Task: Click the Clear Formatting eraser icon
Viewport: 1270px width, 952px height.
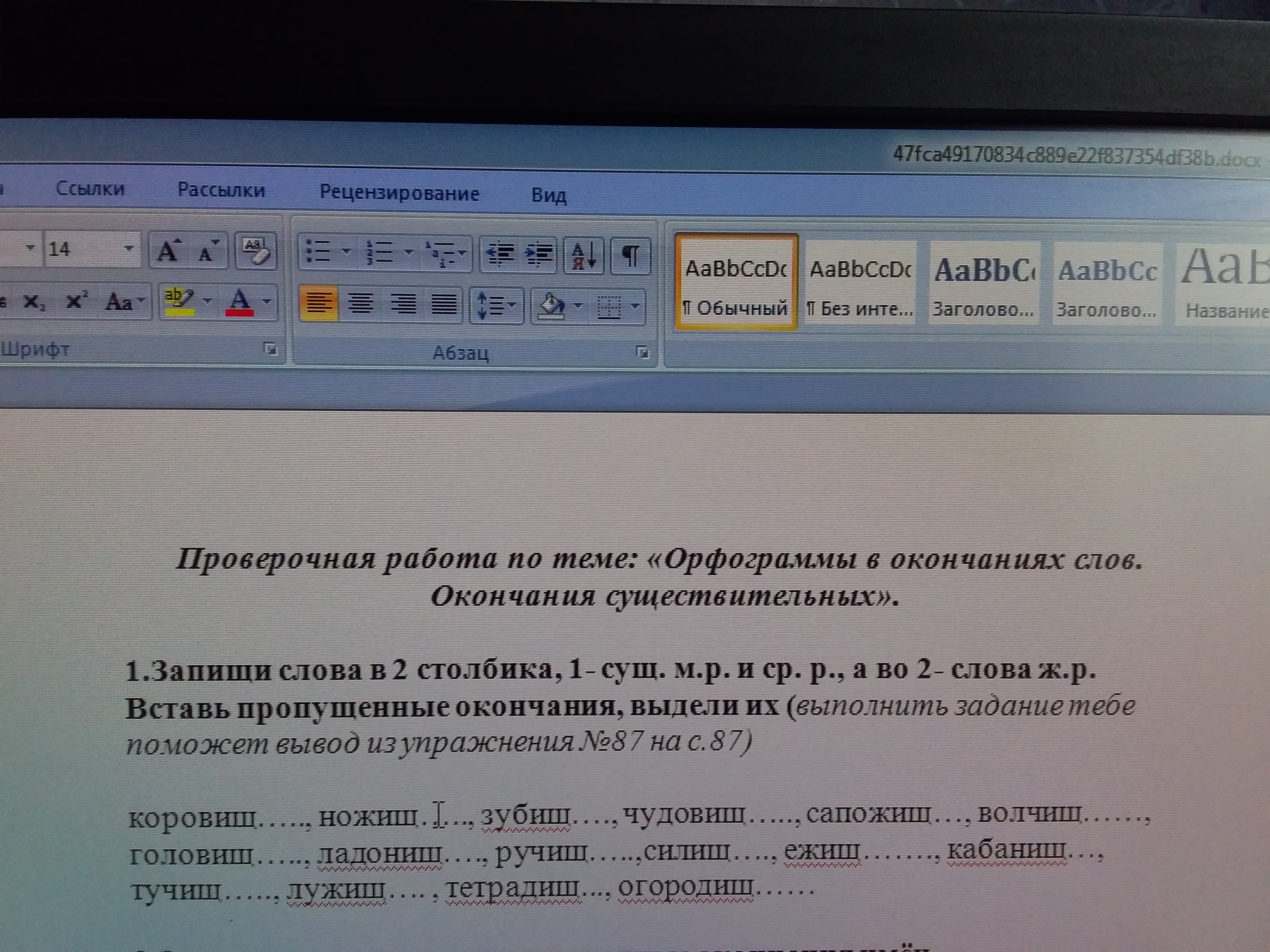Action: pyautogui.click(x=256, y=251)
